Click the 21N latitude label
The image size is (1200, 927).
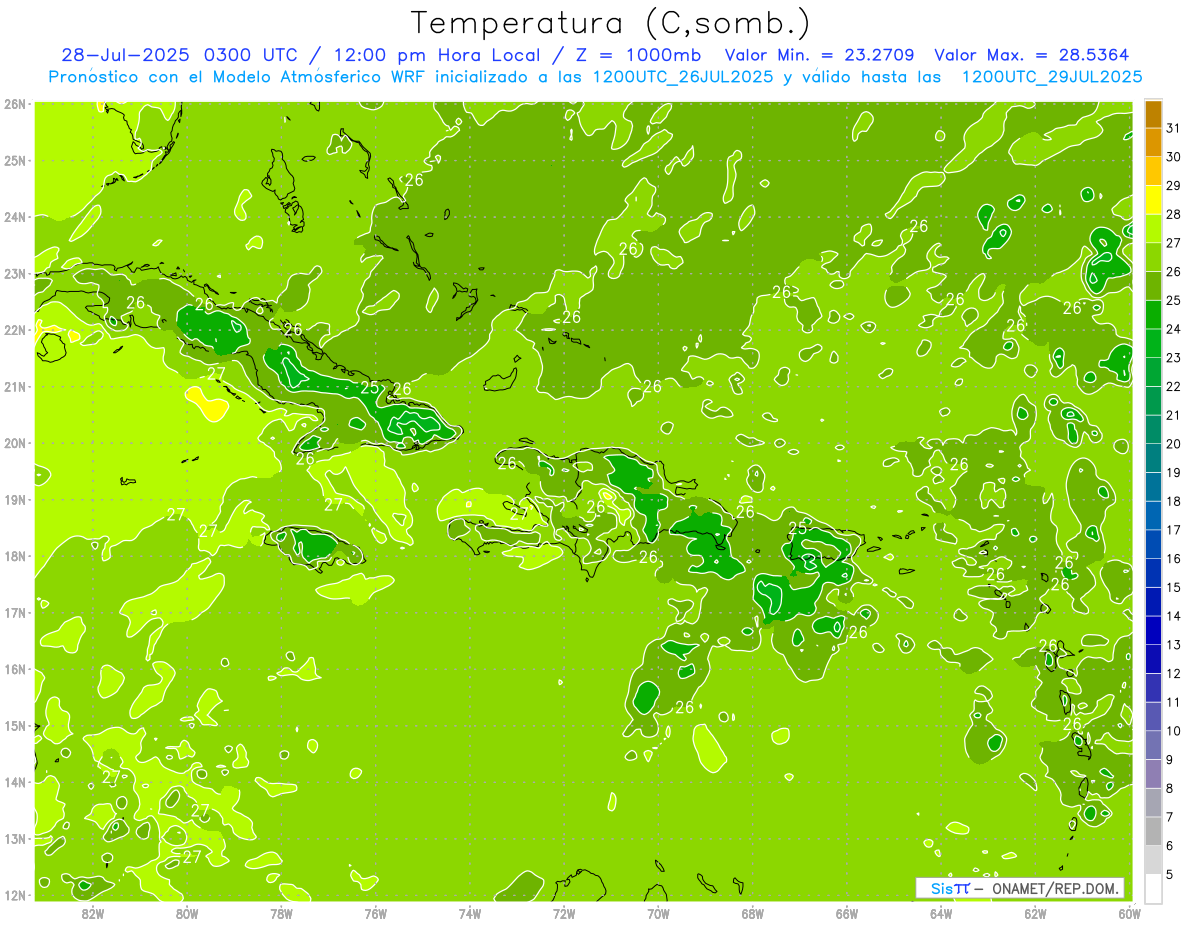coord(15,386)
